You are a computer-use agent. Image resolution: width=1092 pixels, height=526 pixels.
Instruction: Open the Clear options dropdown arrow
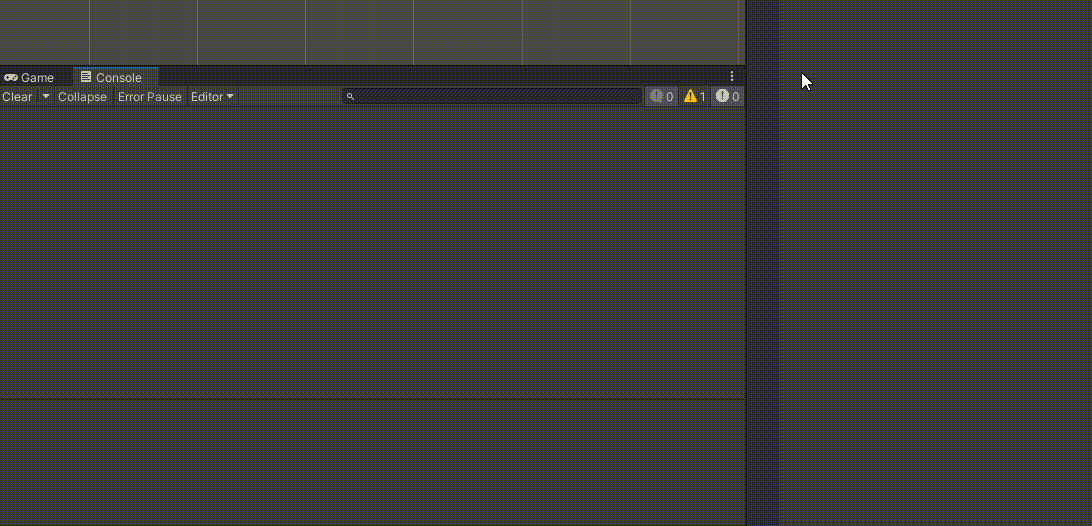point(46,97)
